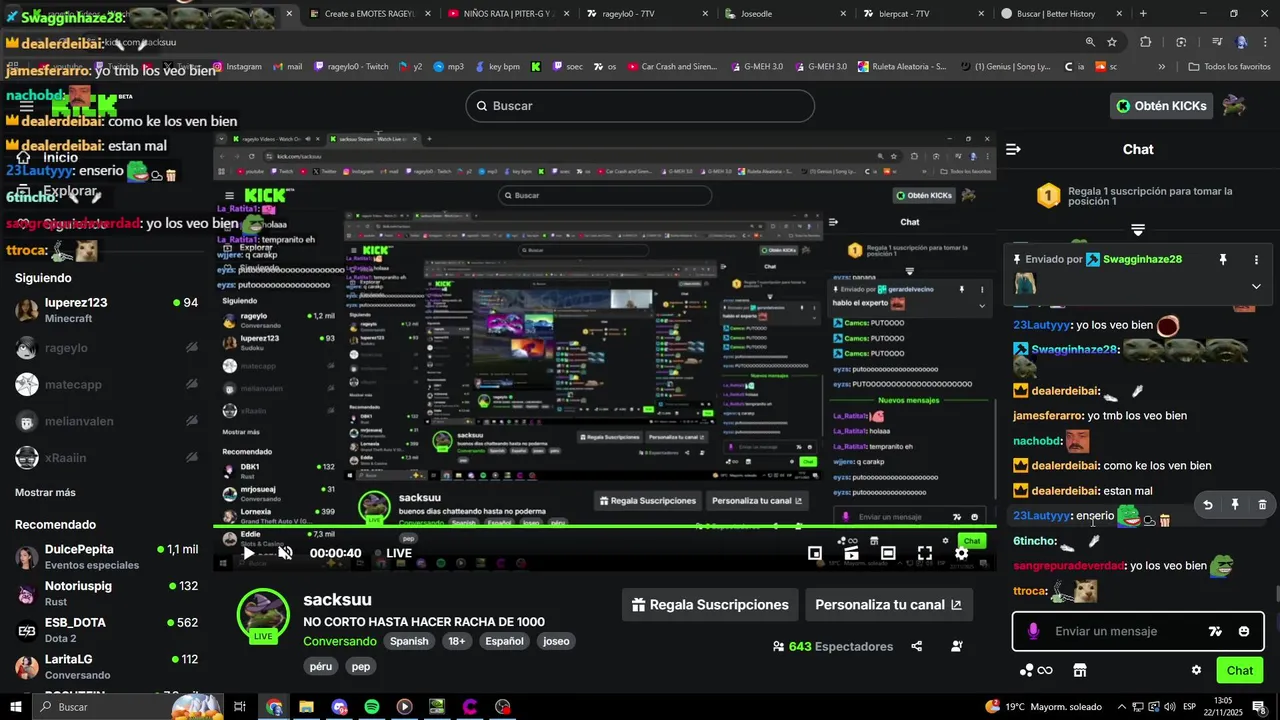Select the joseo tag
This screenshot has height=720, width=1280.
[556, 641]
